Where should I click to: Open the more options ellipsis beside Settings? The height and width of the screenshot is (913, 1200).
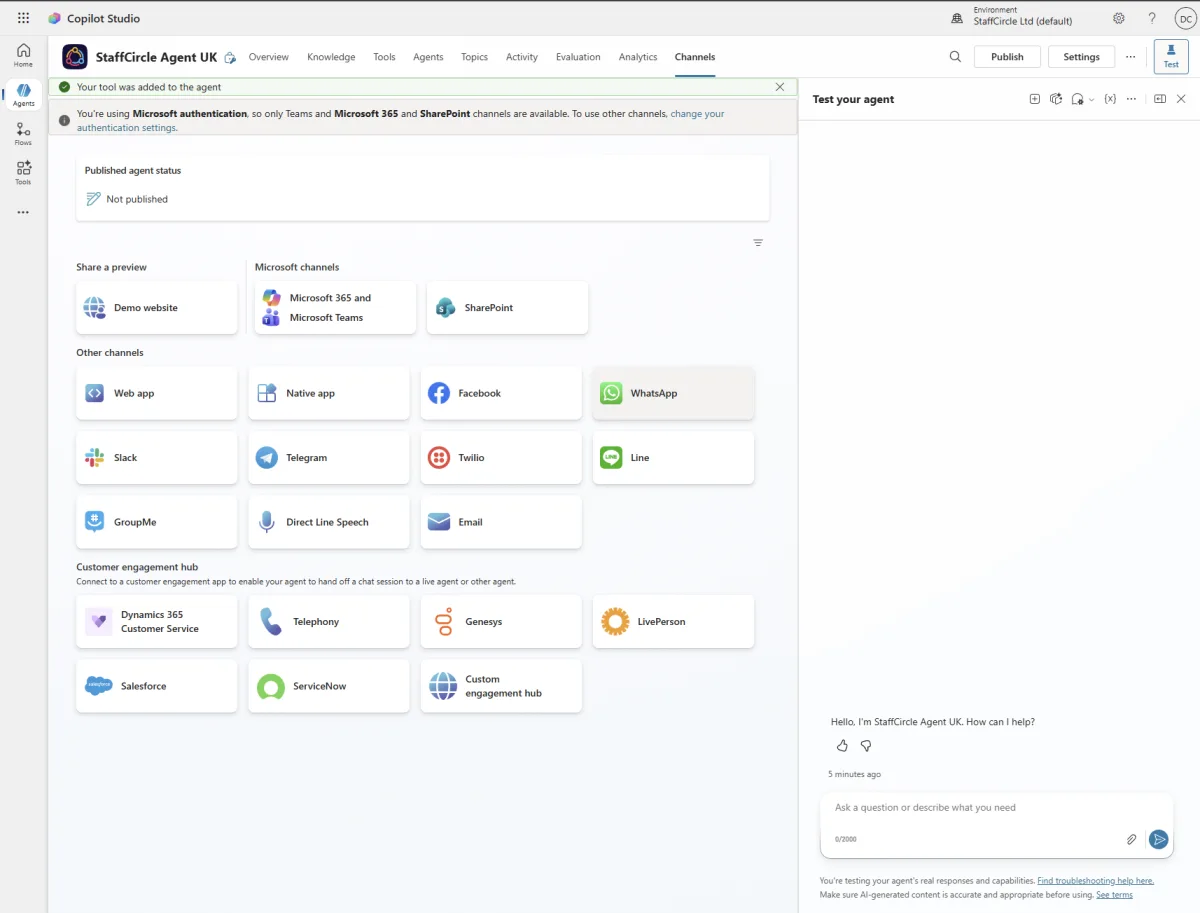(1130, 57)
